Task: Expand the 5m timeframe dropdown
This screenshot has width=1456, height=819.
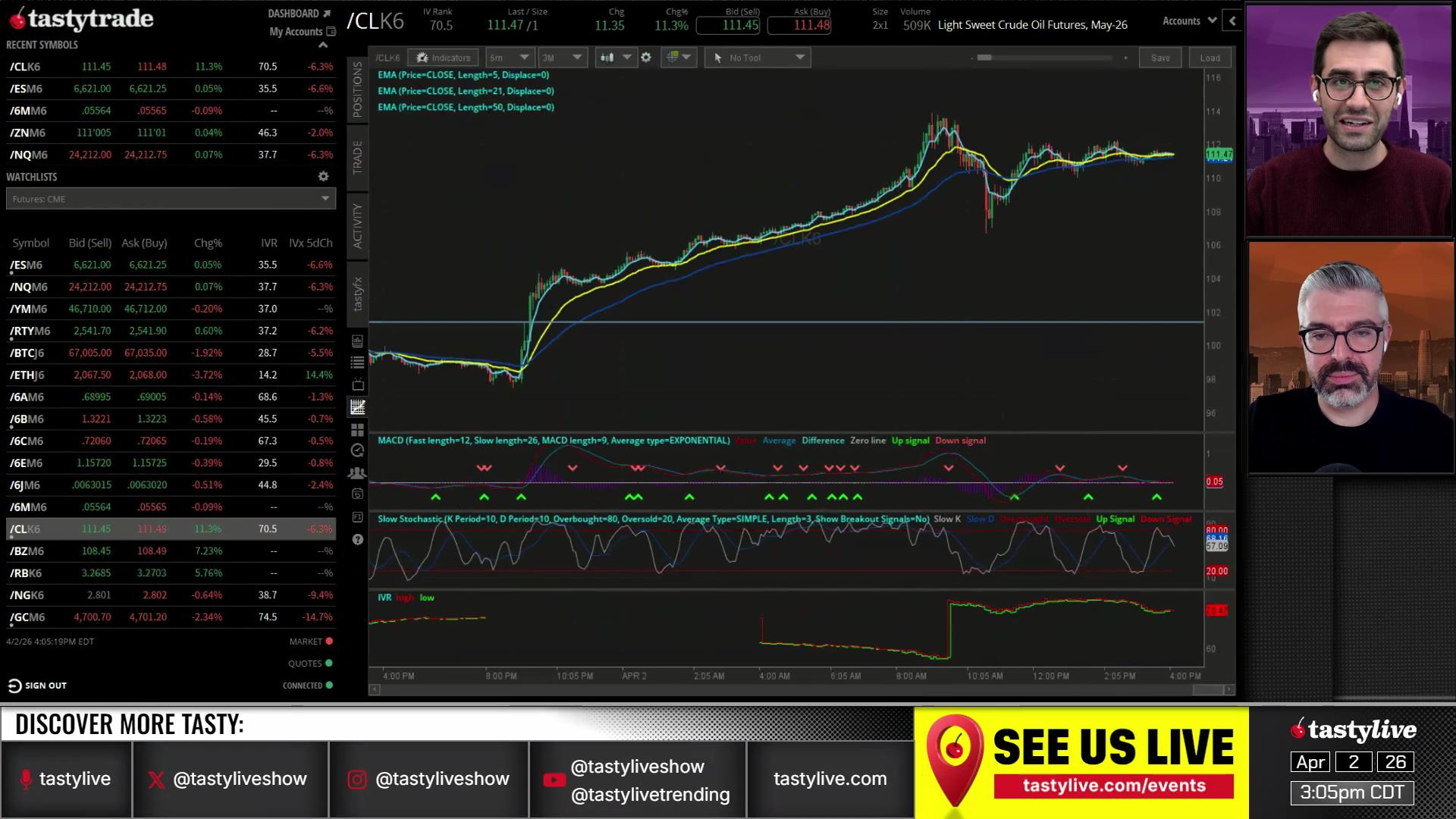Action: pos(508,58)
